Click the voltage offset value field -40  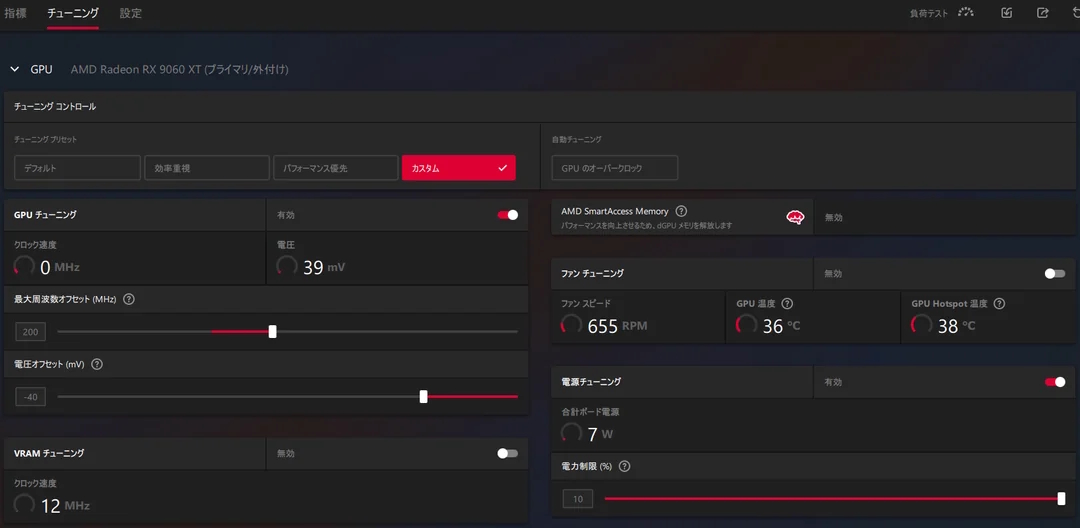pyautogui.click(x=30, y=397)
